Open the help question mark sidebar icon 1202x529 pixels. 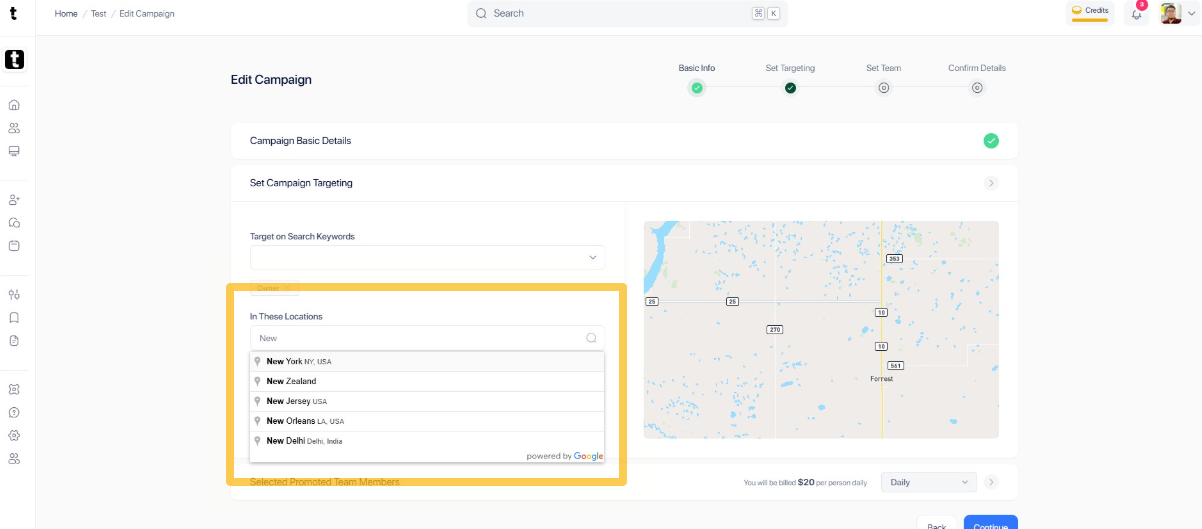click(x=14, y=412)
